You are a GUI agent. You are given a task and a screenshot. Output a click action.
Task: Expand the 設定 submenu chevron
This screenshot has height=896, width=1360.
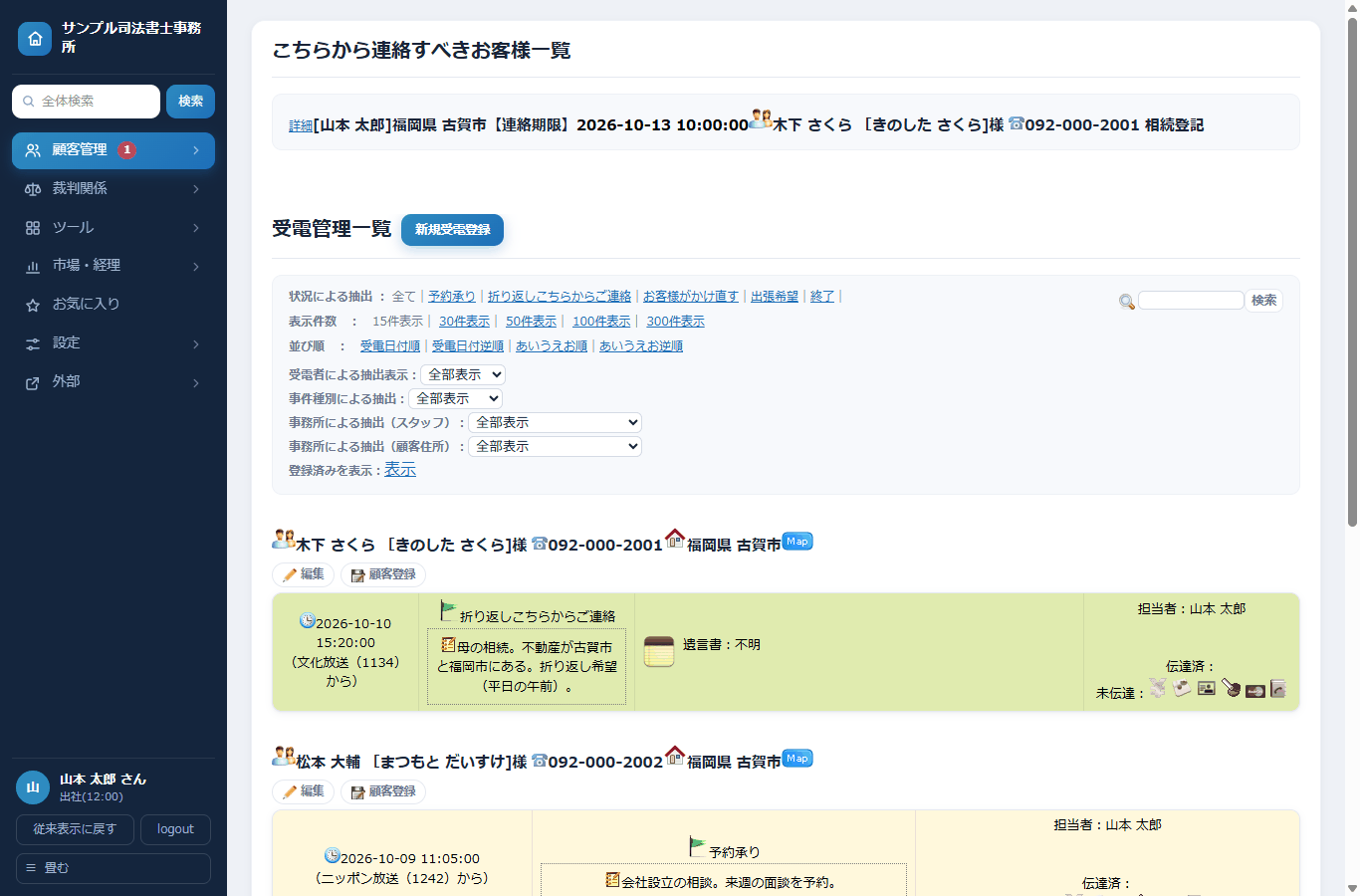[196, 344]
